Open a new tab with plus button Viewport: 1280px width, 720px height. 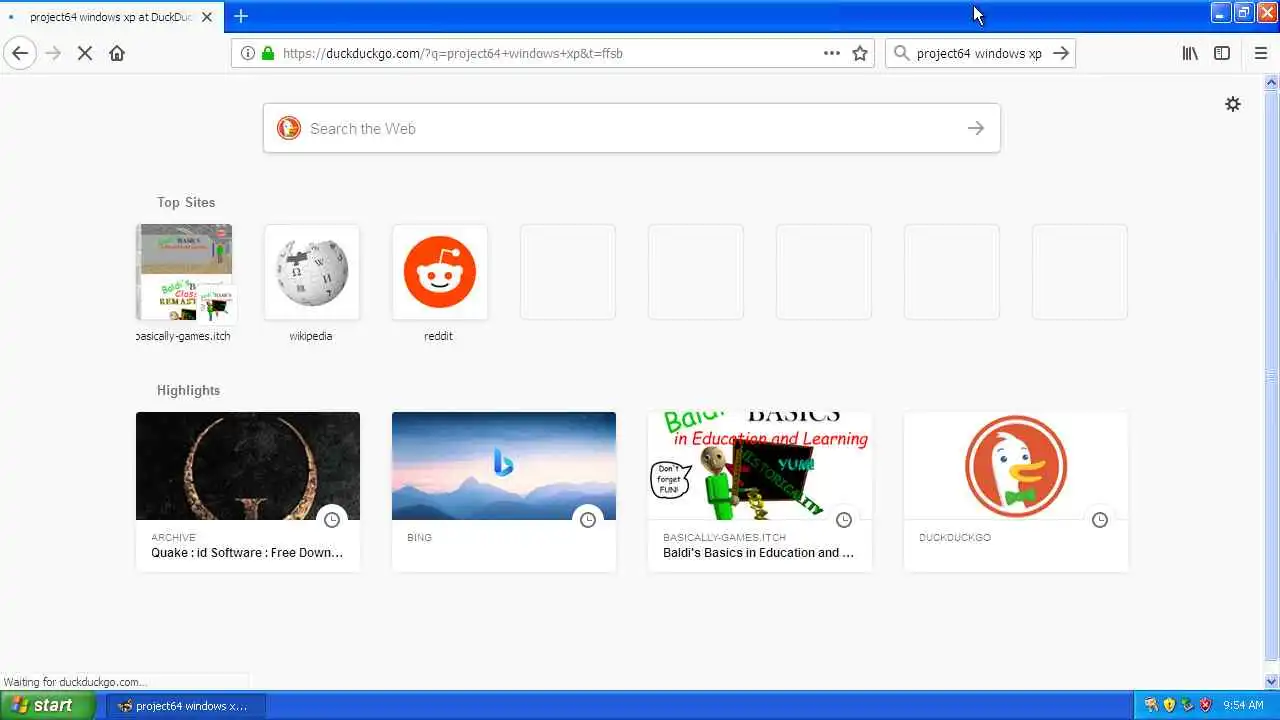[x=241, y=16]
